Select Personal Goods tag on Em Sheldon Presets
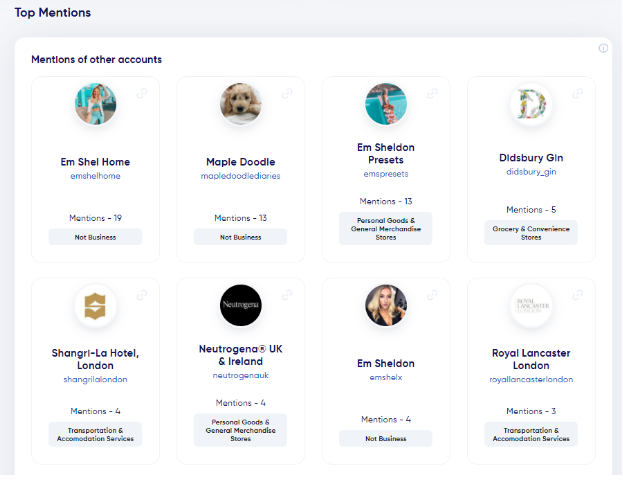 click(386, 229)
